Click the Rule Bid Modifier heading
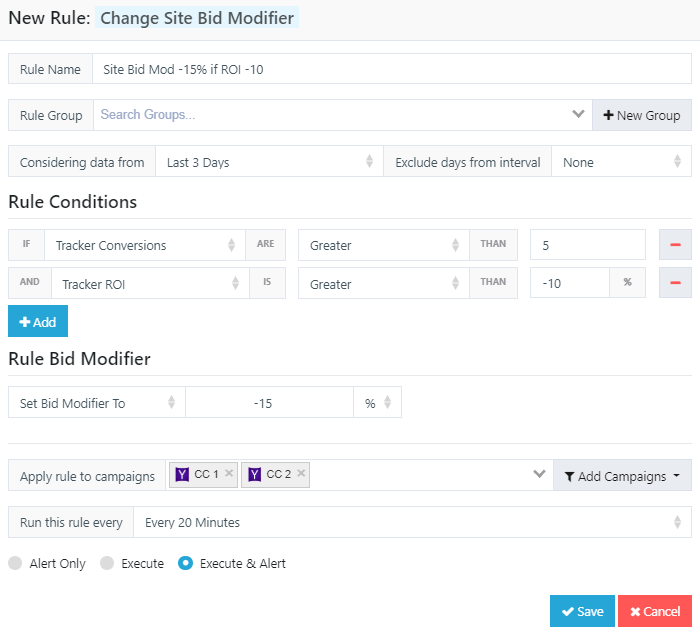The width and height of the screenshot is (700, 633). click(79, 359)
